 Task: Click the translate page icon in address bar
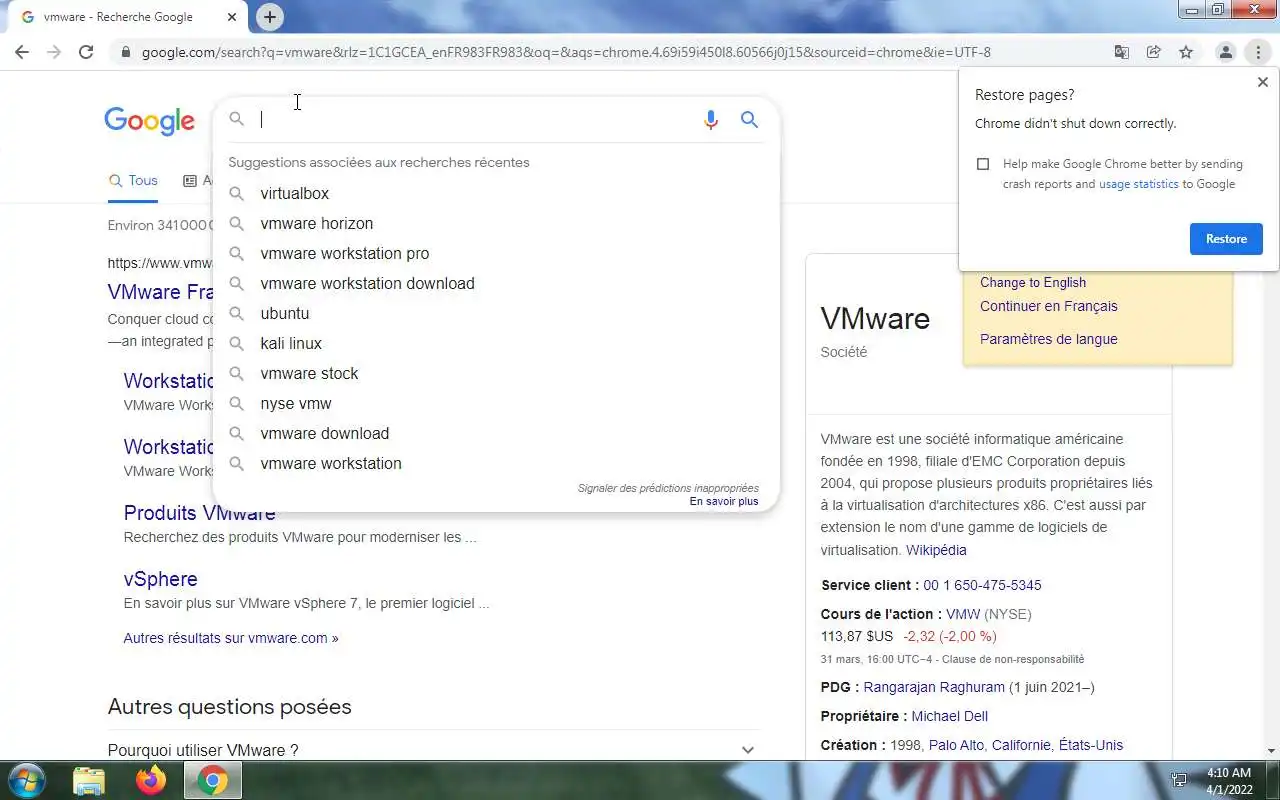(1122, 52)
